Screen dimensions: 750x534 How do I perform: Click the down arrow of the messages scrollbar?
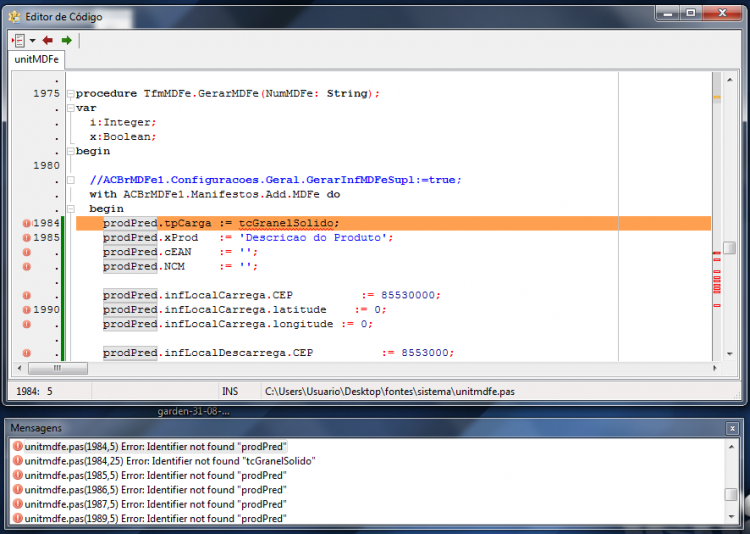coord(731,516)
